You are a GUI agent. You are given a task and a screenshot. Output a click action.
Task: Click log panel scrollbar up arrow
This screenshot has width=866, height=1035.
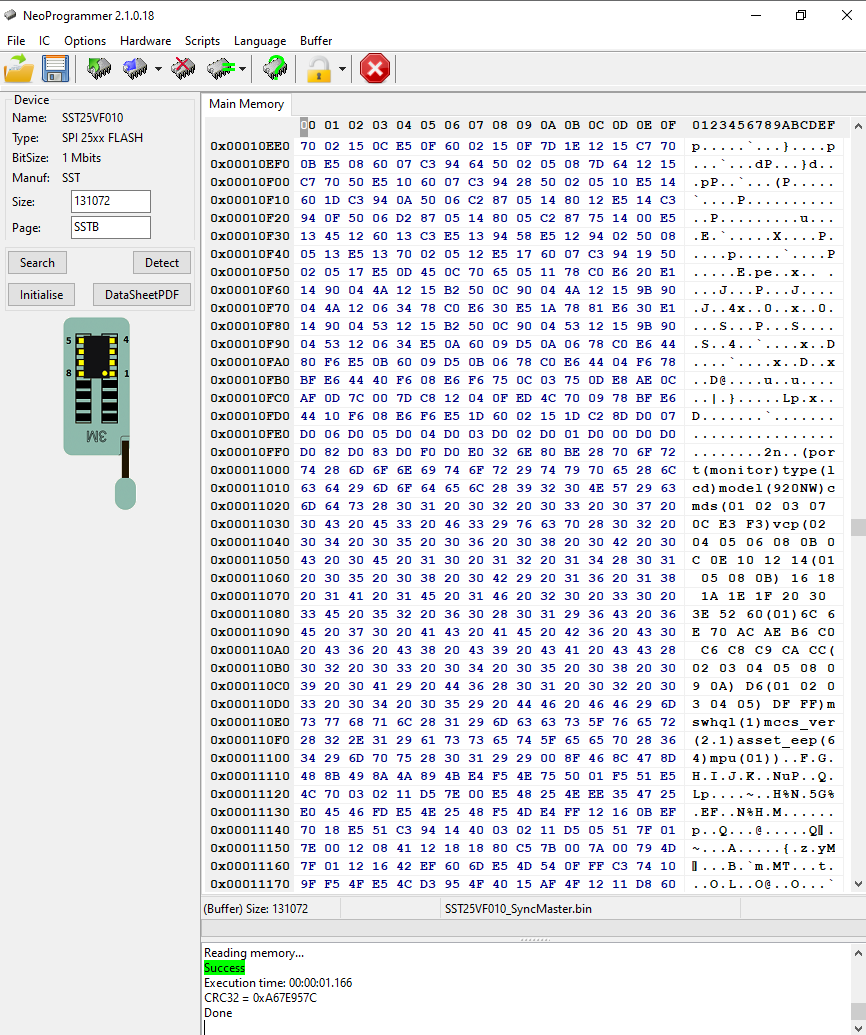coord(858,952)
